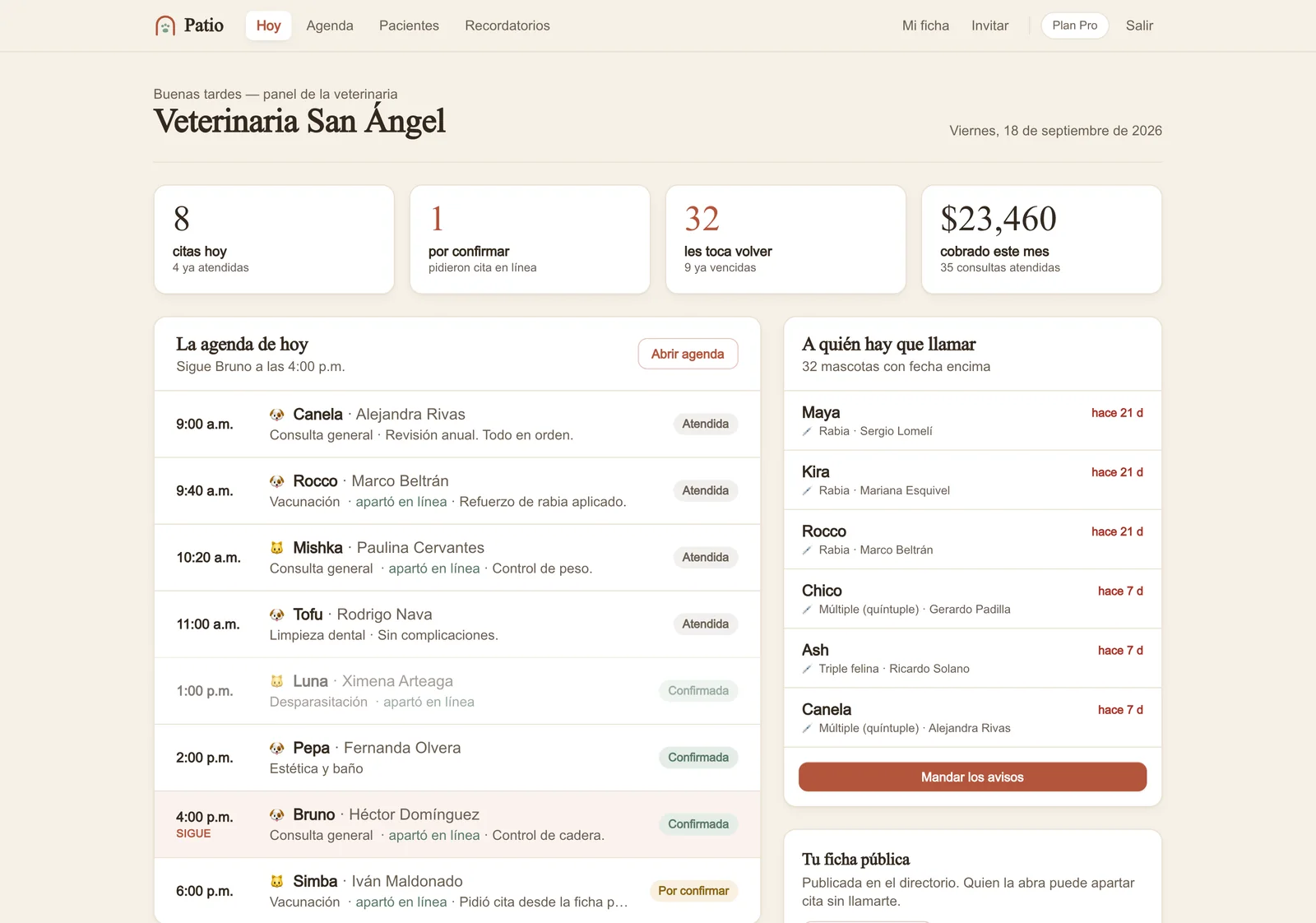The height and width of the screenshot is (923, 1316).
Task: Click the syringe icon in Canela's reminder row
Action: (807, 728)
